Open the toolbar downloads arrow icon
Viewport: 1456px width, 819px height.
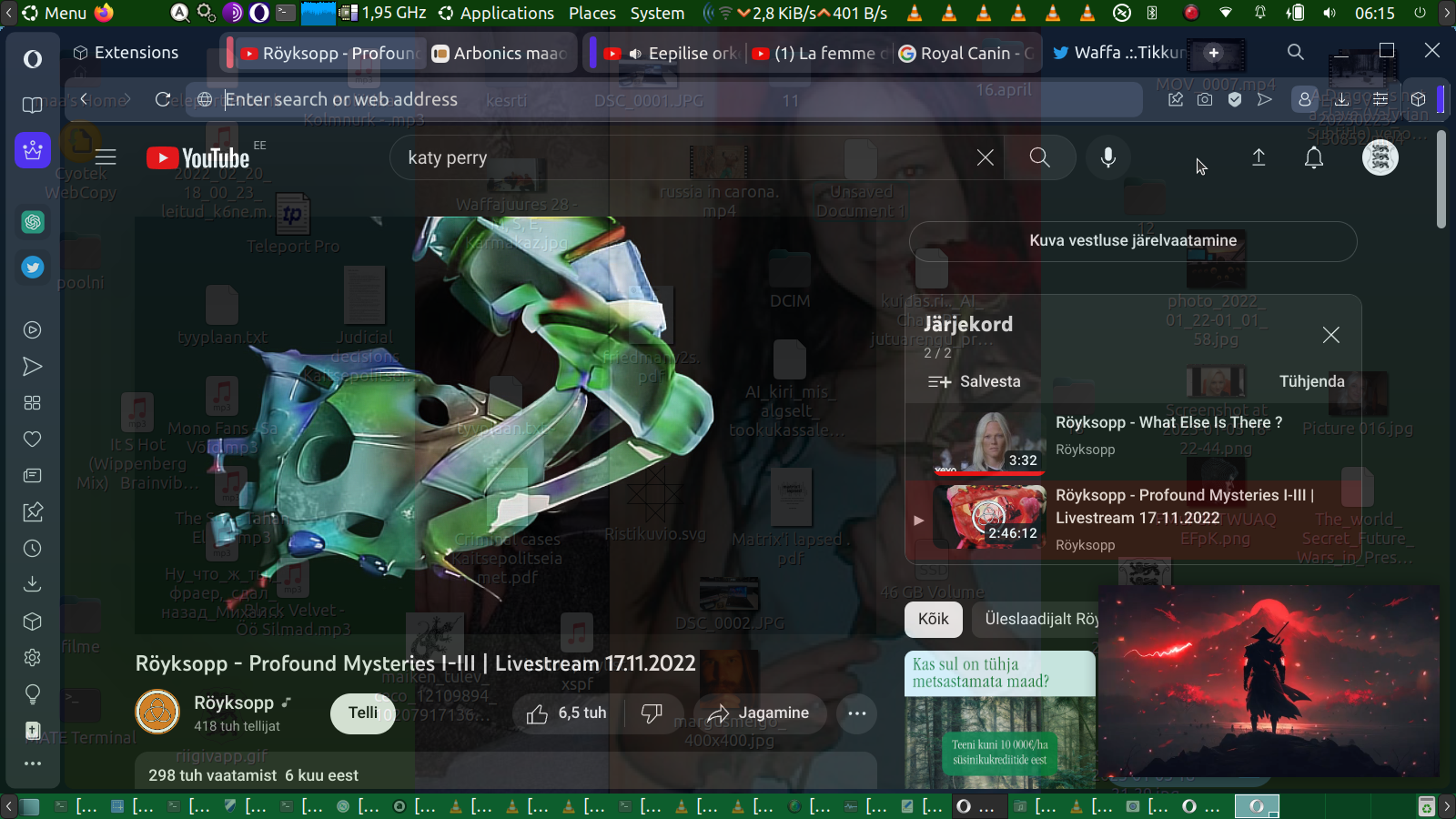[1341, 99]
